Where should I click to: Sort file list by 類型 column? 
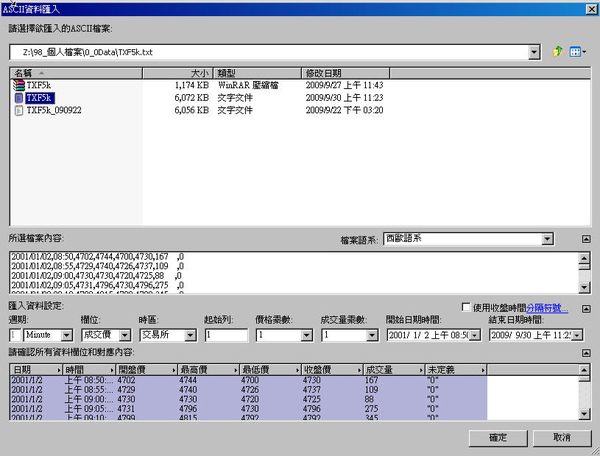(x=257, y=73)
